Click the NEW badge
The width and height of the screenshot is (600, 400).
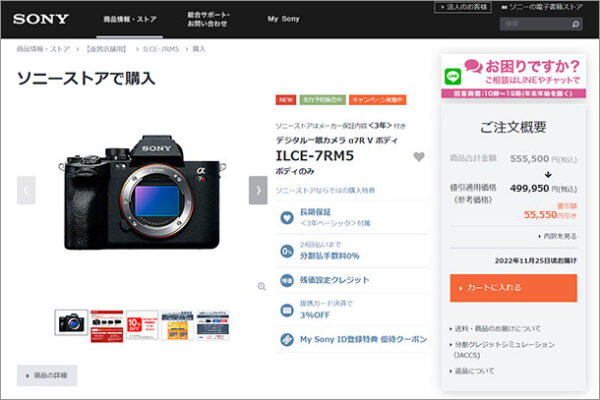[286, 100]
